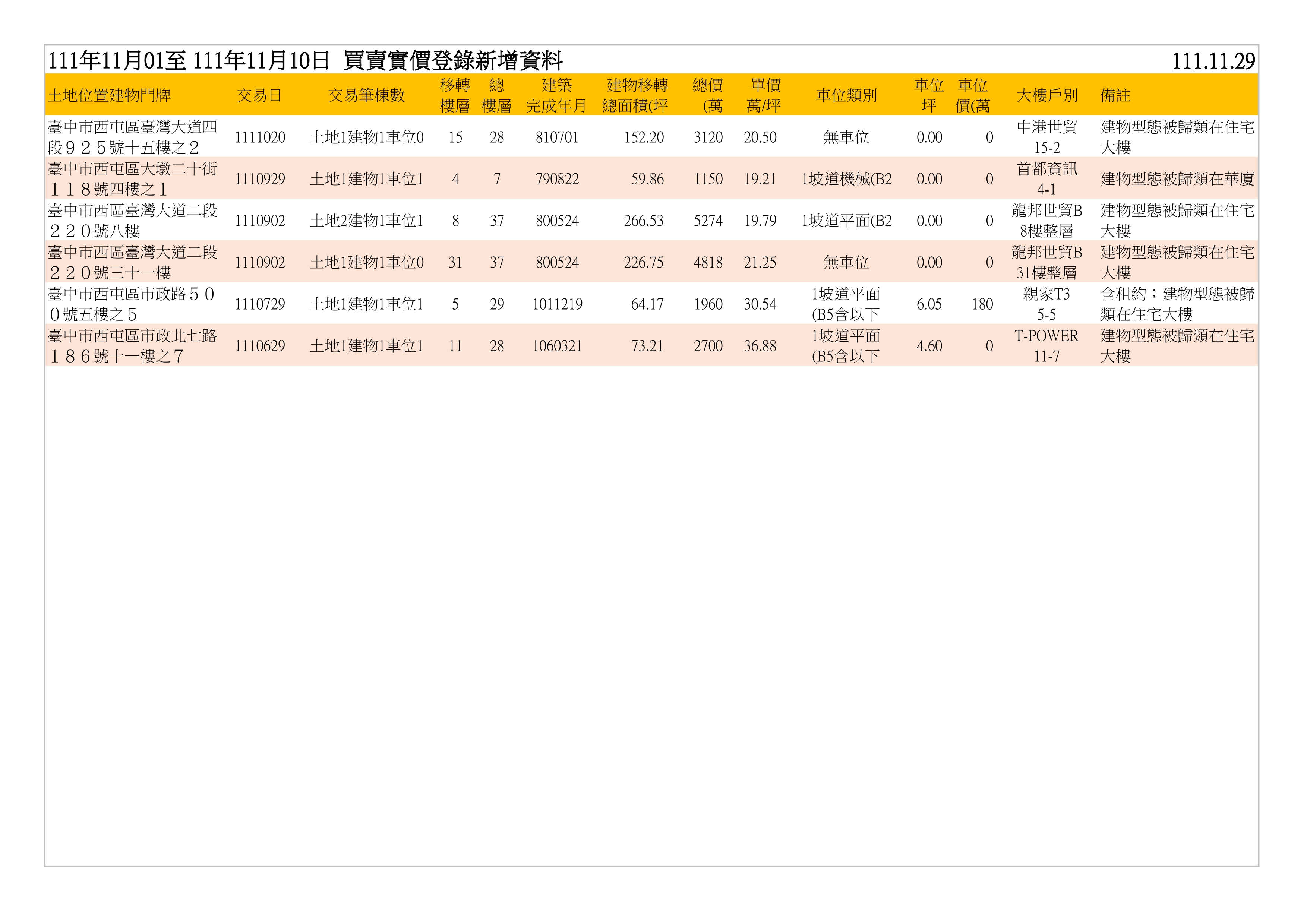Select the 交易筆棟數 column header

click(366, 95)
